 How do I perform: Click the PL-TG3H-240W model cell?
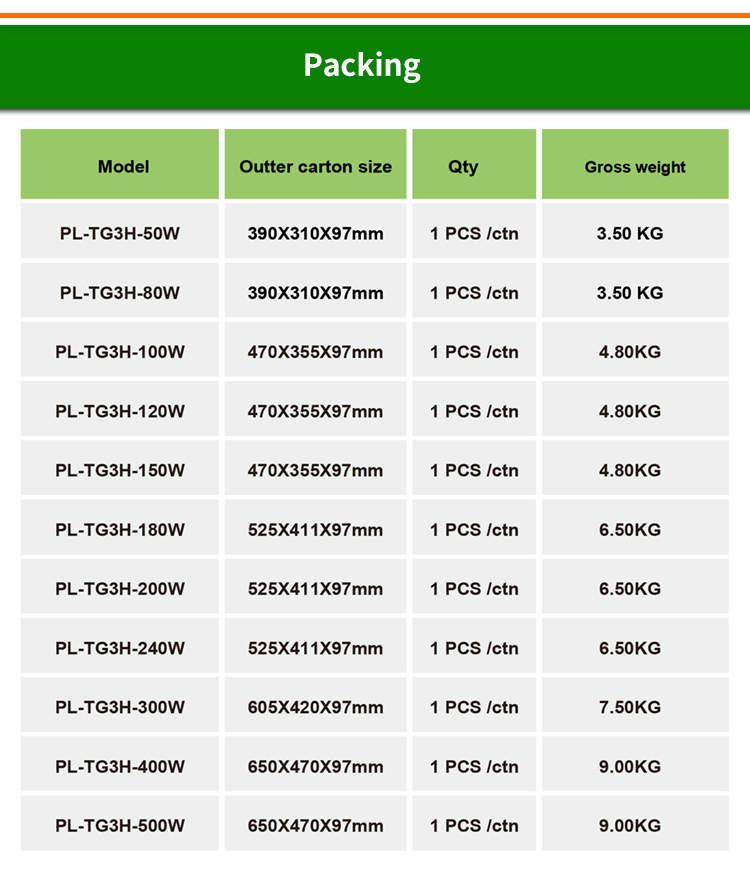click(x=120, y=646)
